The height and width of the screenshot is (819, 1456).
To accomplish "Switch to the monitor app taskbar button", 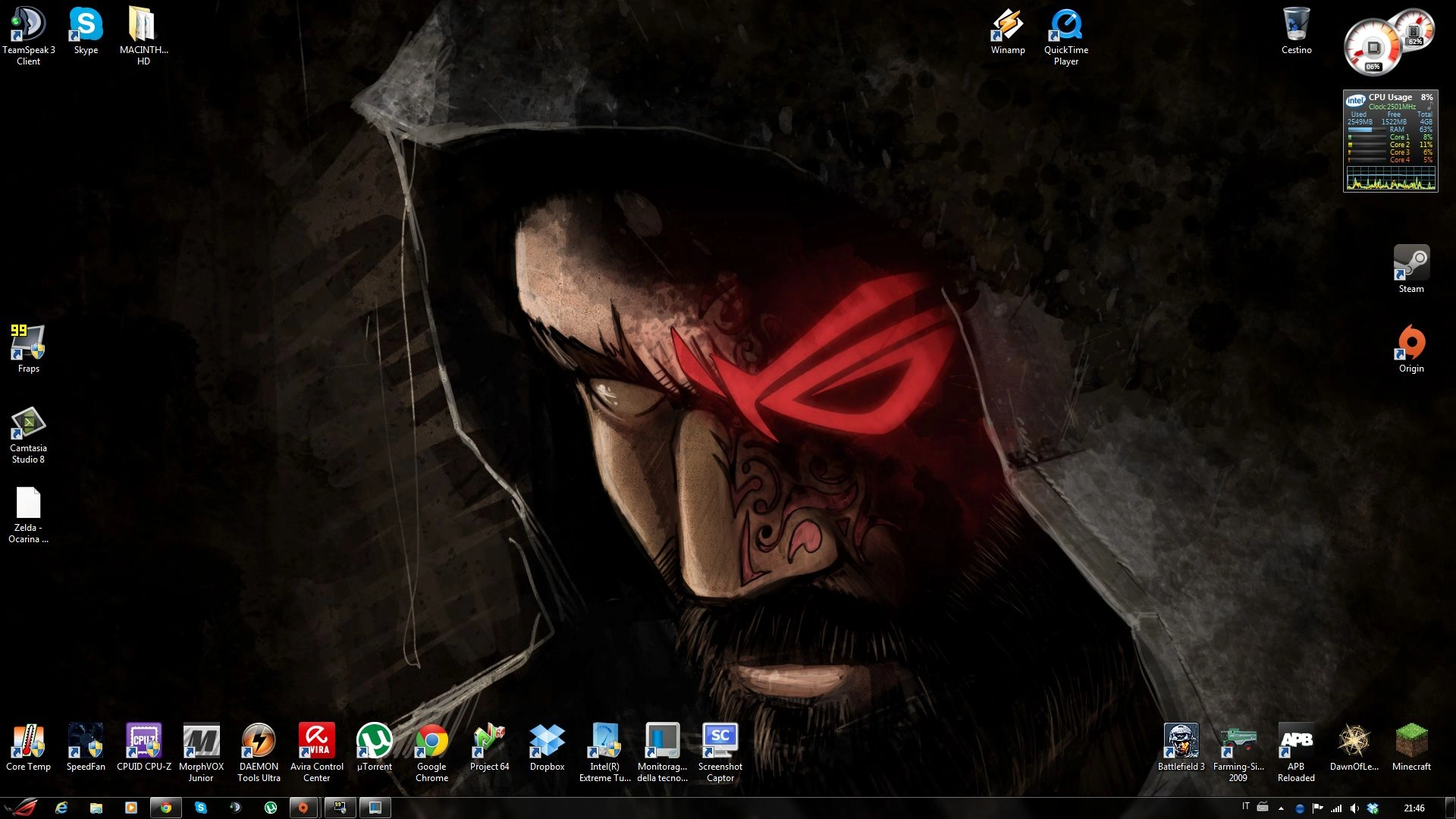I will coord(375,808).
